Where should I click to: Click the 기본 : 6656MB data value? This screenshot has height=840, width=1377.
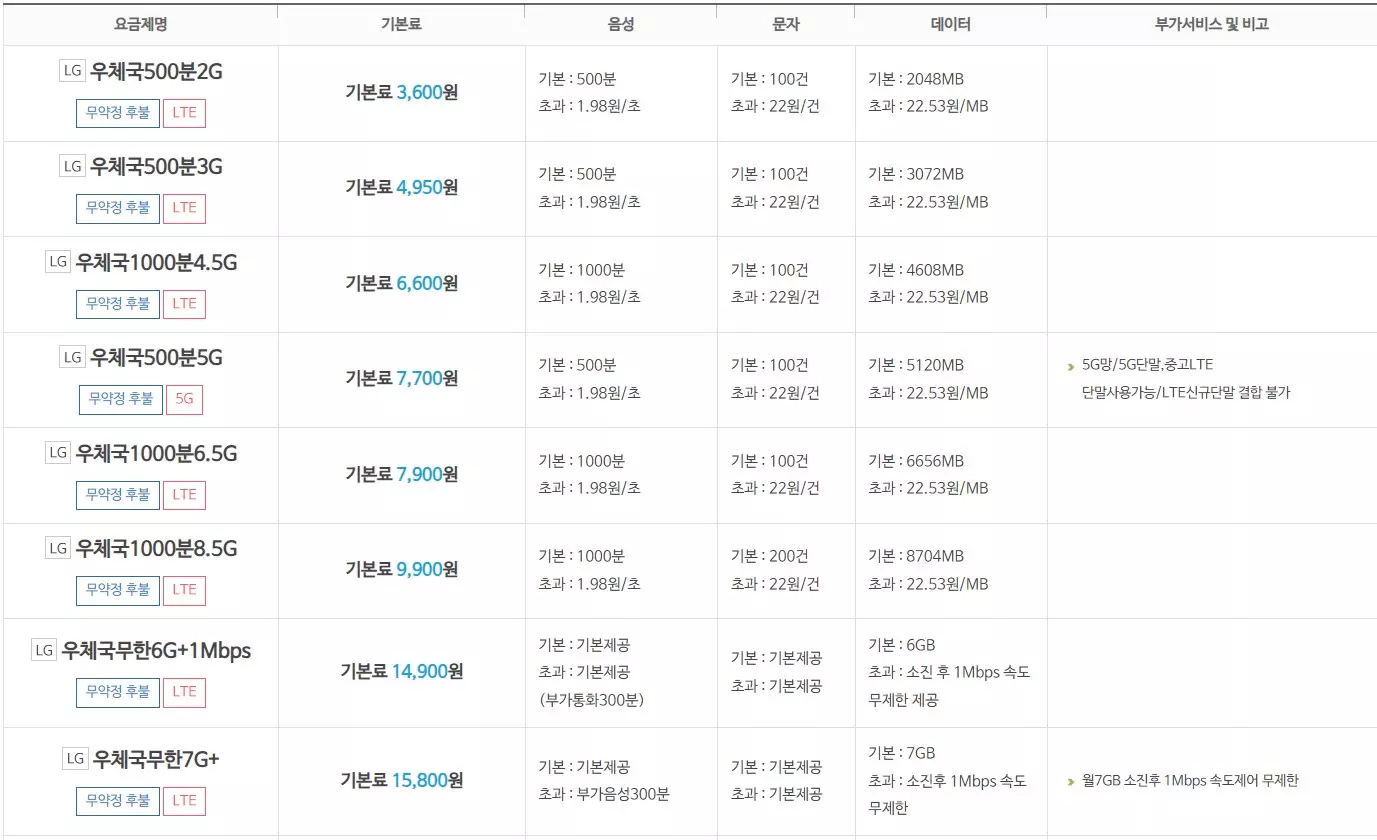(x=916, y=461)
